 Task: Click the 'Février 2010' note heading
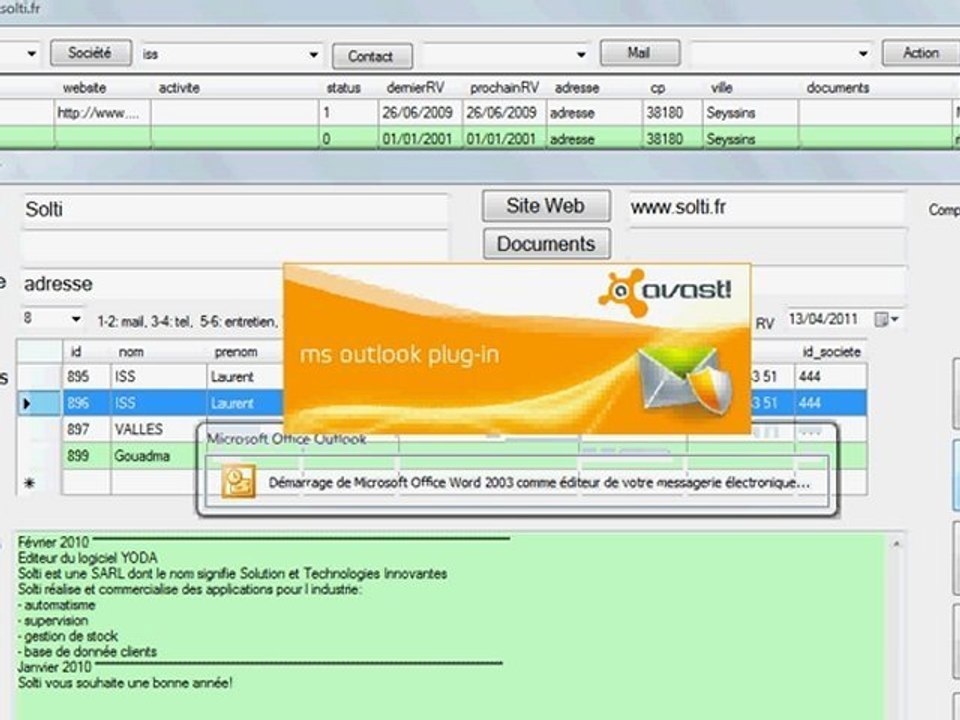pos(53,542)
